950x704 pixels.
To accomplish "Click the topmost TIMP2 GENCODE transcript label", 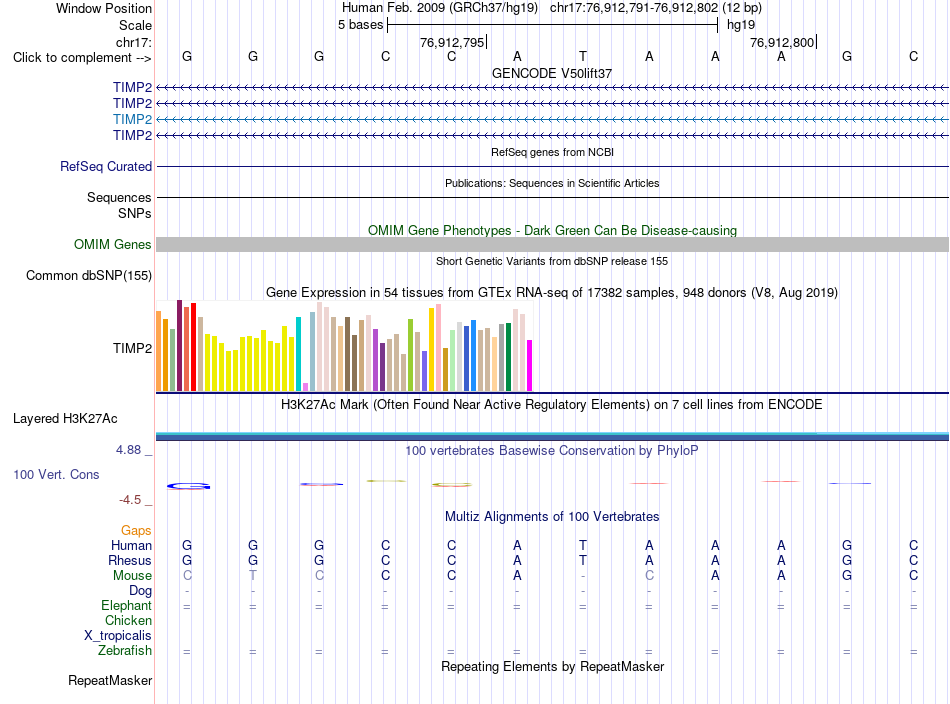I will pyautogui.click(x=132, y=87).
